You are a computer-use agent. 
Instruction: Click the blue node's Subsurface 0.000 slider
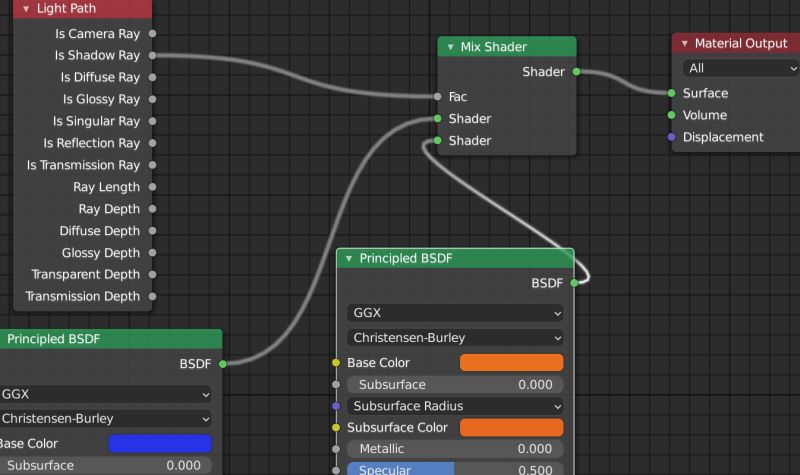point(105,465)
